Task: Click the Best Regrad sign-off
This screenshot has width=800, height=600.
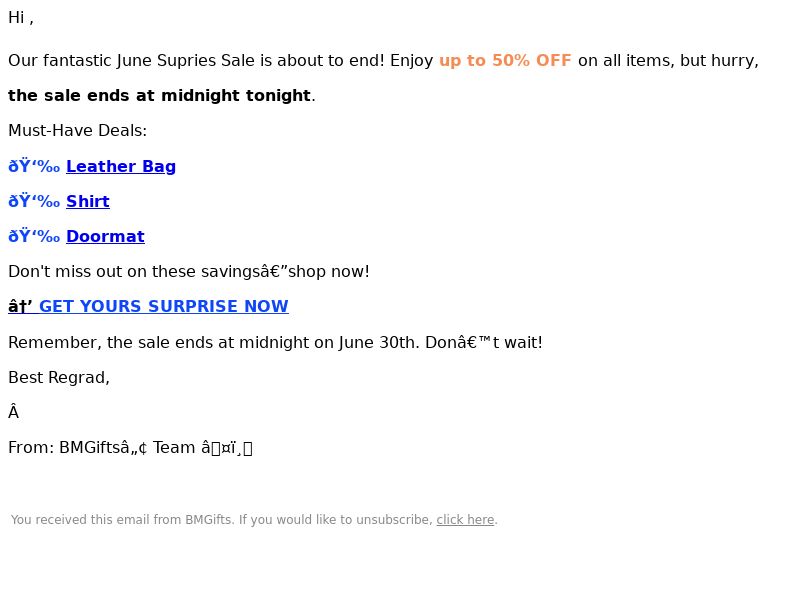Action: click(x=59, y=378)
